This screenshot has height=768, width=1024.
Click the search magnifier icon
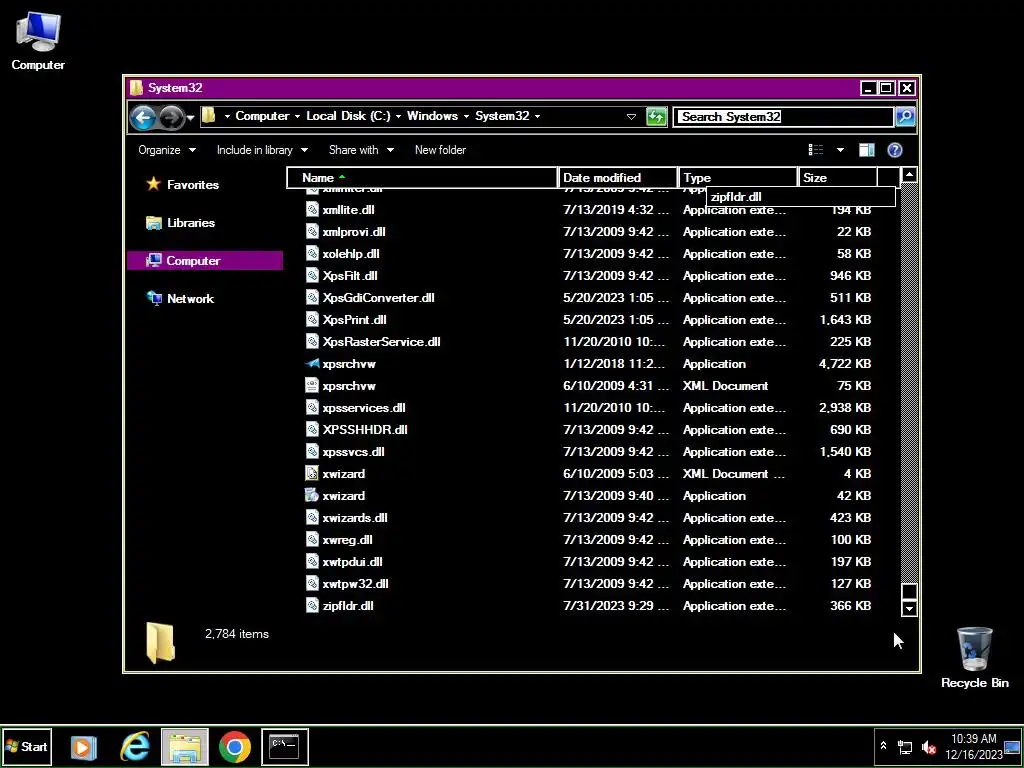(905, 117)
